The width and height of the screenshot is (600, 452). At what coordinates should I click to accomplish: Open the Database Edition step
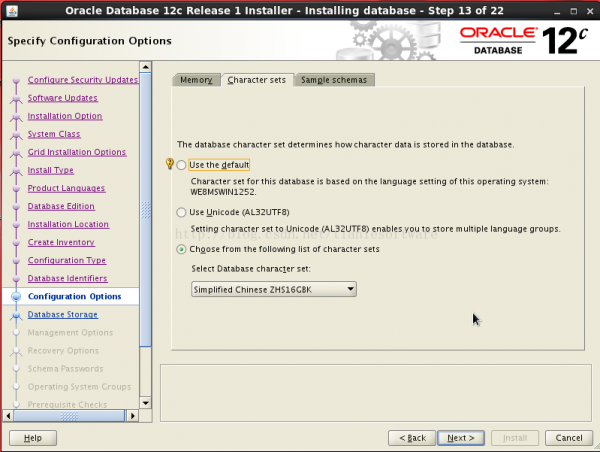(x=61, y=206)
